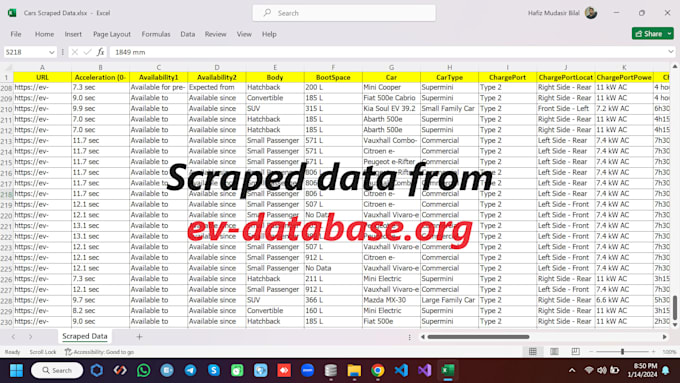680x383 pixels.
Task: Click the user profile picture
Action: coord(591,13)
